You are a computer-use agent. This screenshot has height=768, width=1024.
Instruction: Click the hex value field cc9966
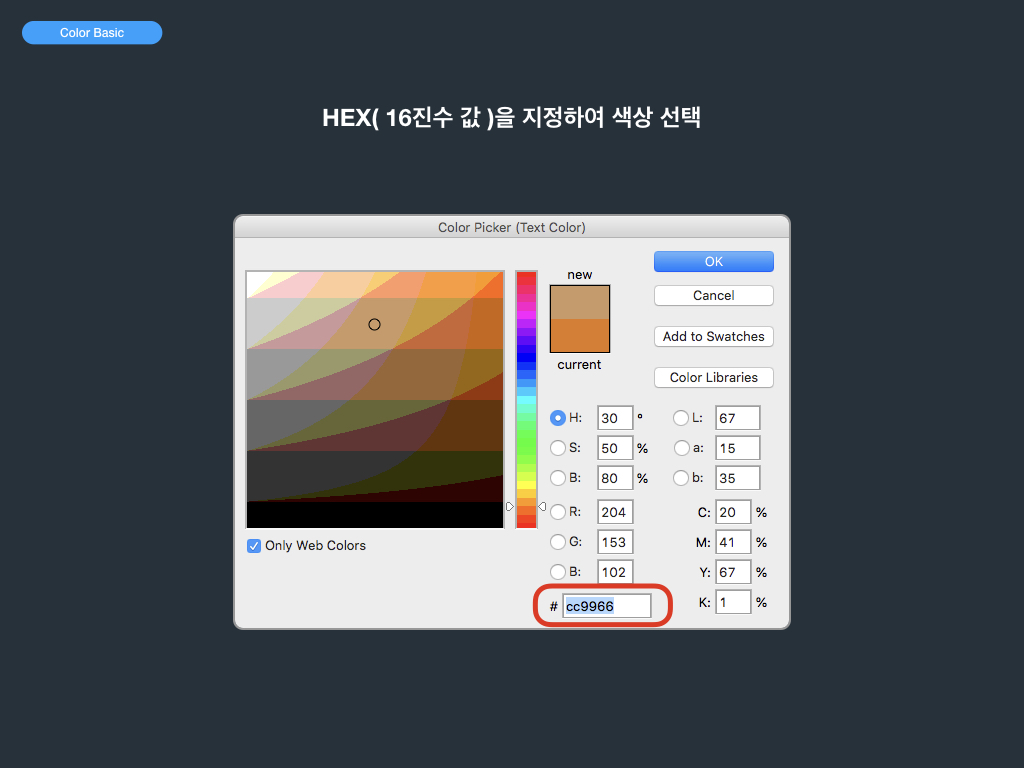pos(606,606)
